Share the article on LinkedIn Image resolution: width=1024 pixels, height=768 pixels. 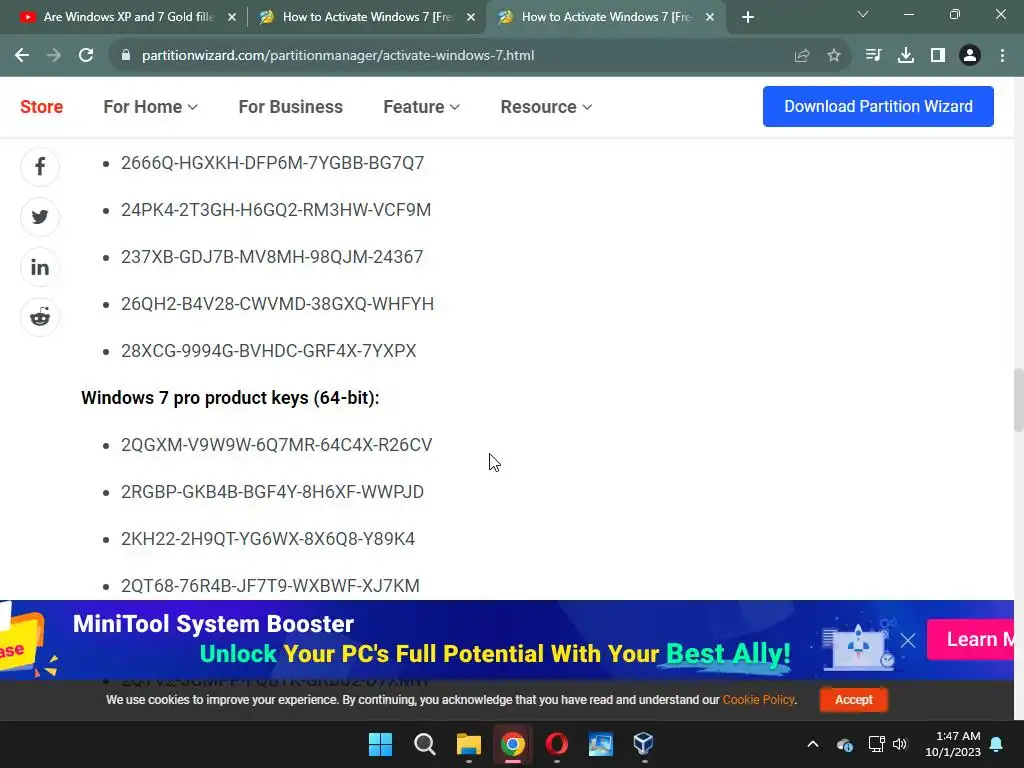40,267
